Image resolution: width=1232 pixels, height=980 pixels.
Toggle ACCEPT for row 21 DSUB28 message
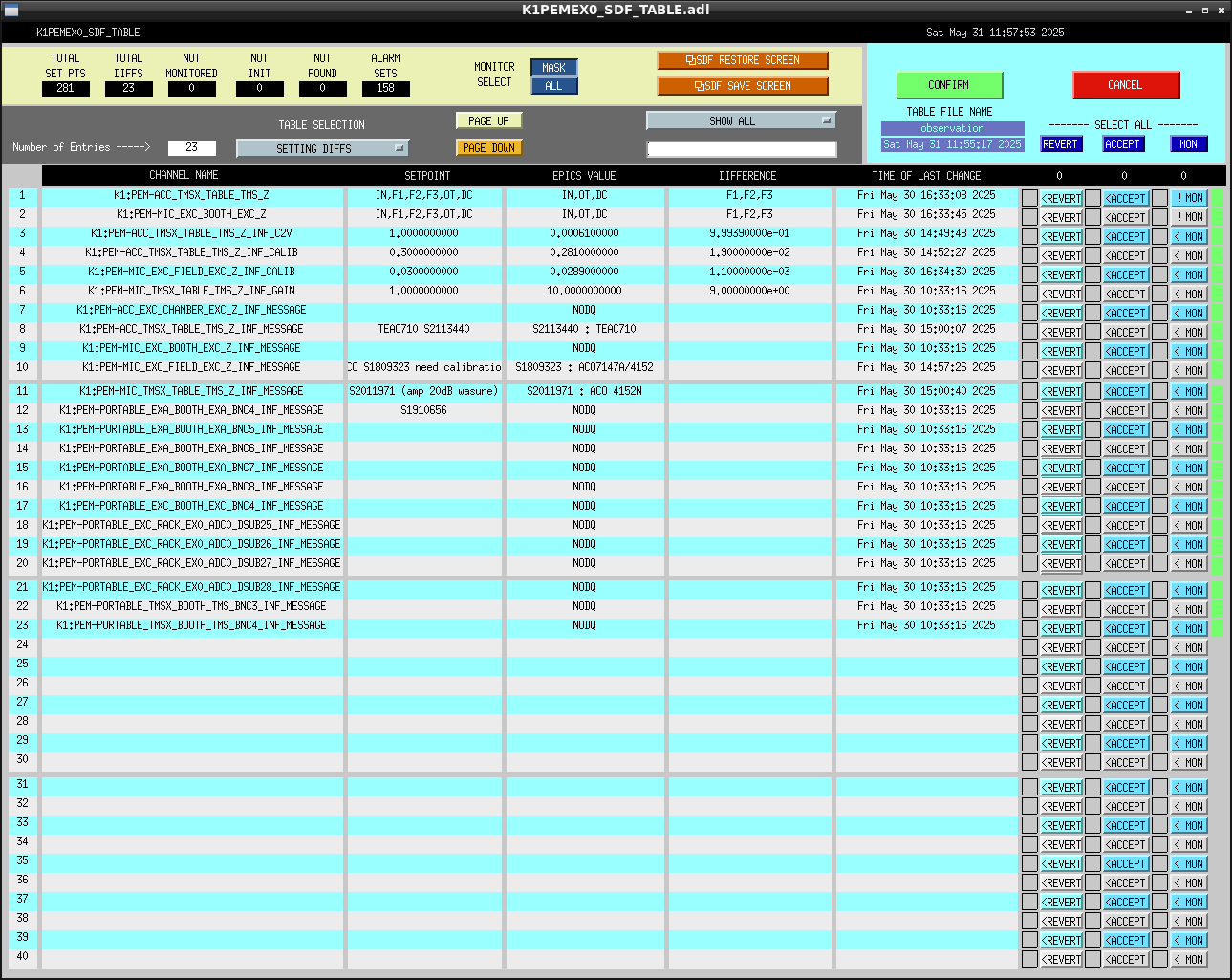click(1126, 590)
